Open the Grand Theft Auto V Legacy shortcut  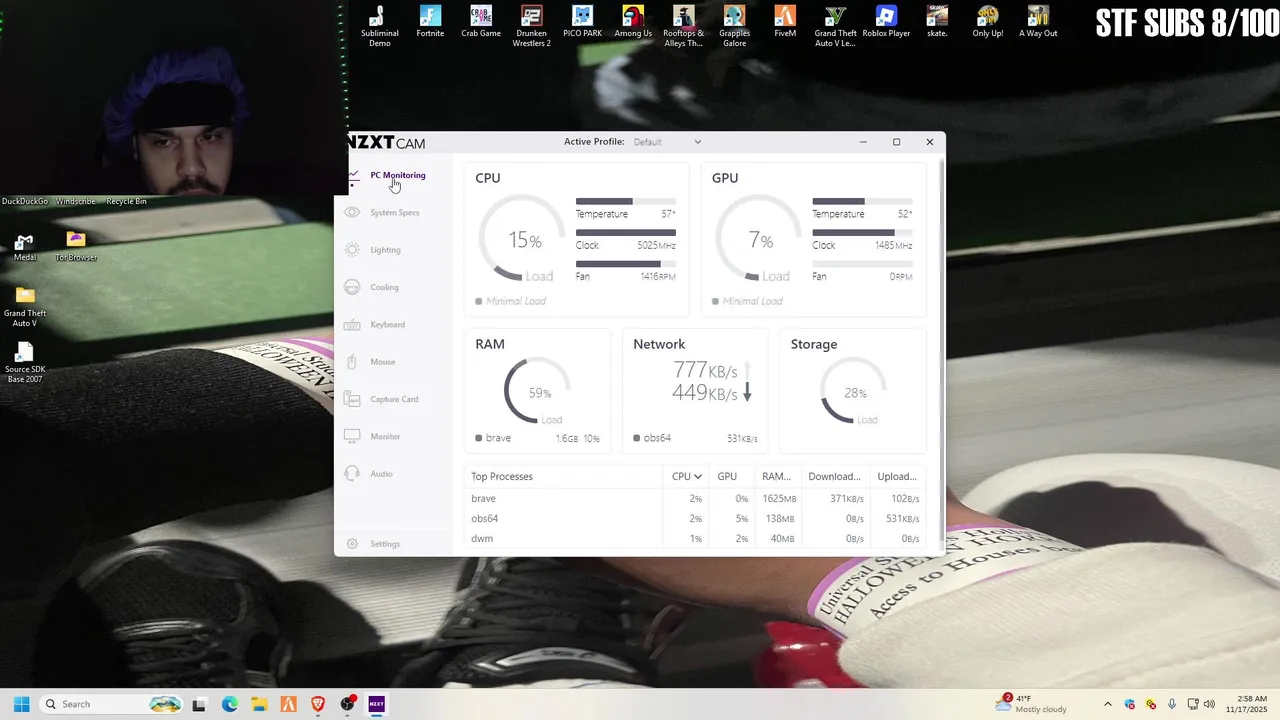tap(836, 26)
